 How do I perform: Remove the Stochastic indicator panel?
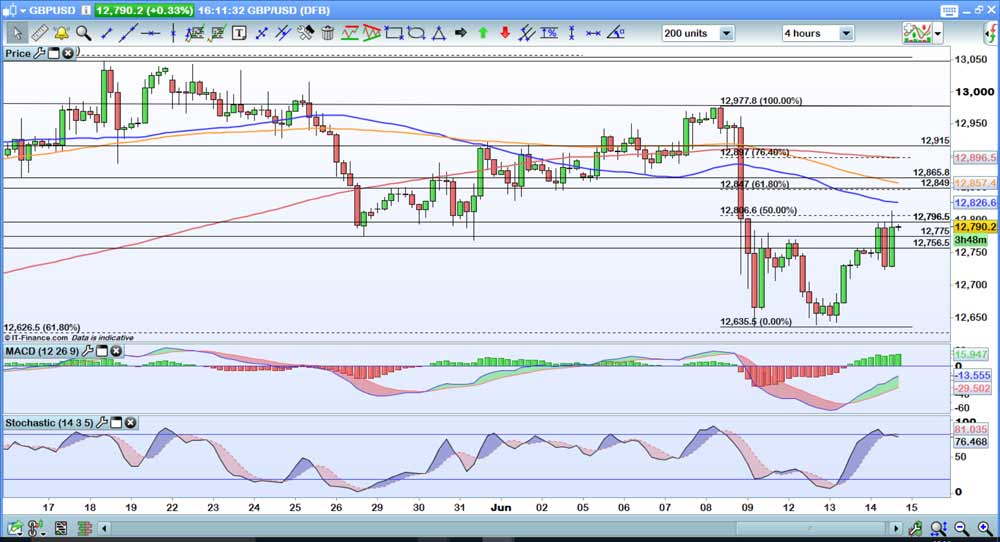(x=130, y=423)
